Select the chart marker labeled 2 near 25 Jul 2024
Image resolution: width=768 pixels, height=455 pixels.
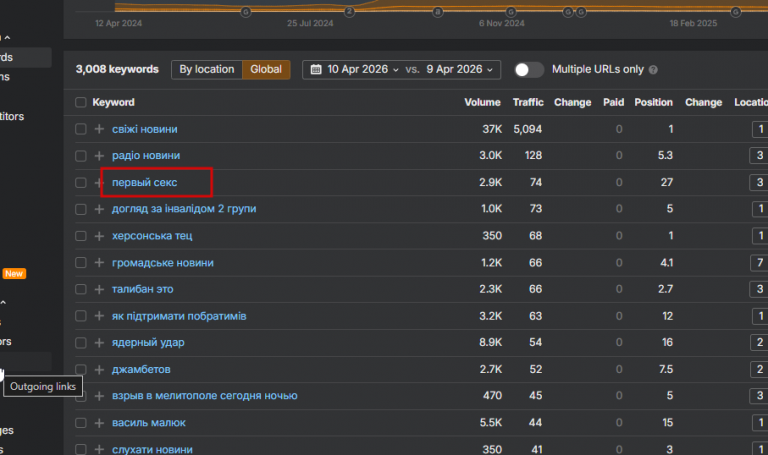(x=349, y=11)
